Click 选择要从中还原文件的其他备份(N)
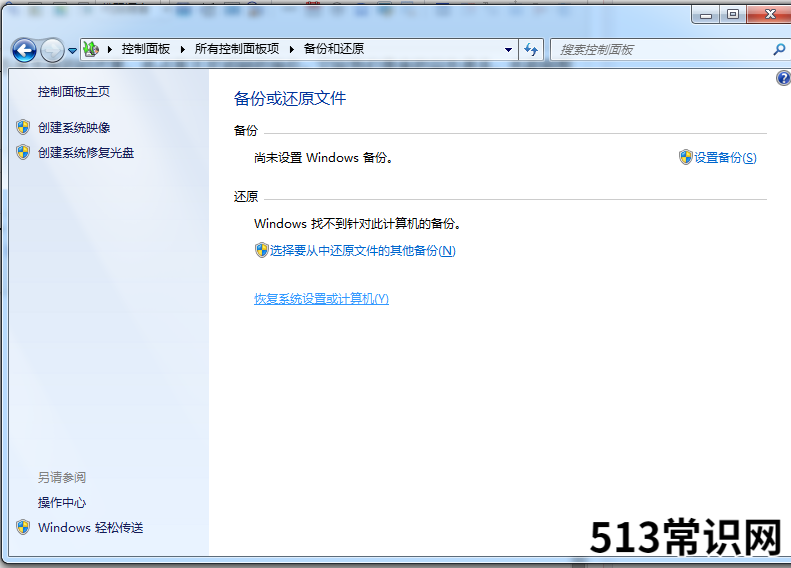The height and width of the screenshot is (568, 791). 363,250
